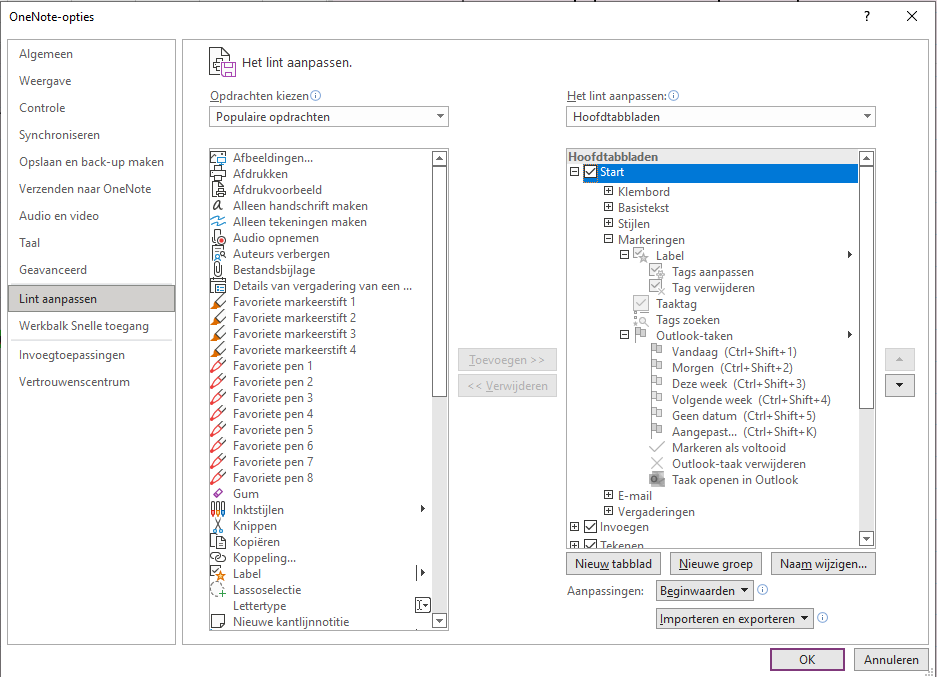
Task: Click the Nieuwe kantlijnnotitie icon
Action: point(218,622)
